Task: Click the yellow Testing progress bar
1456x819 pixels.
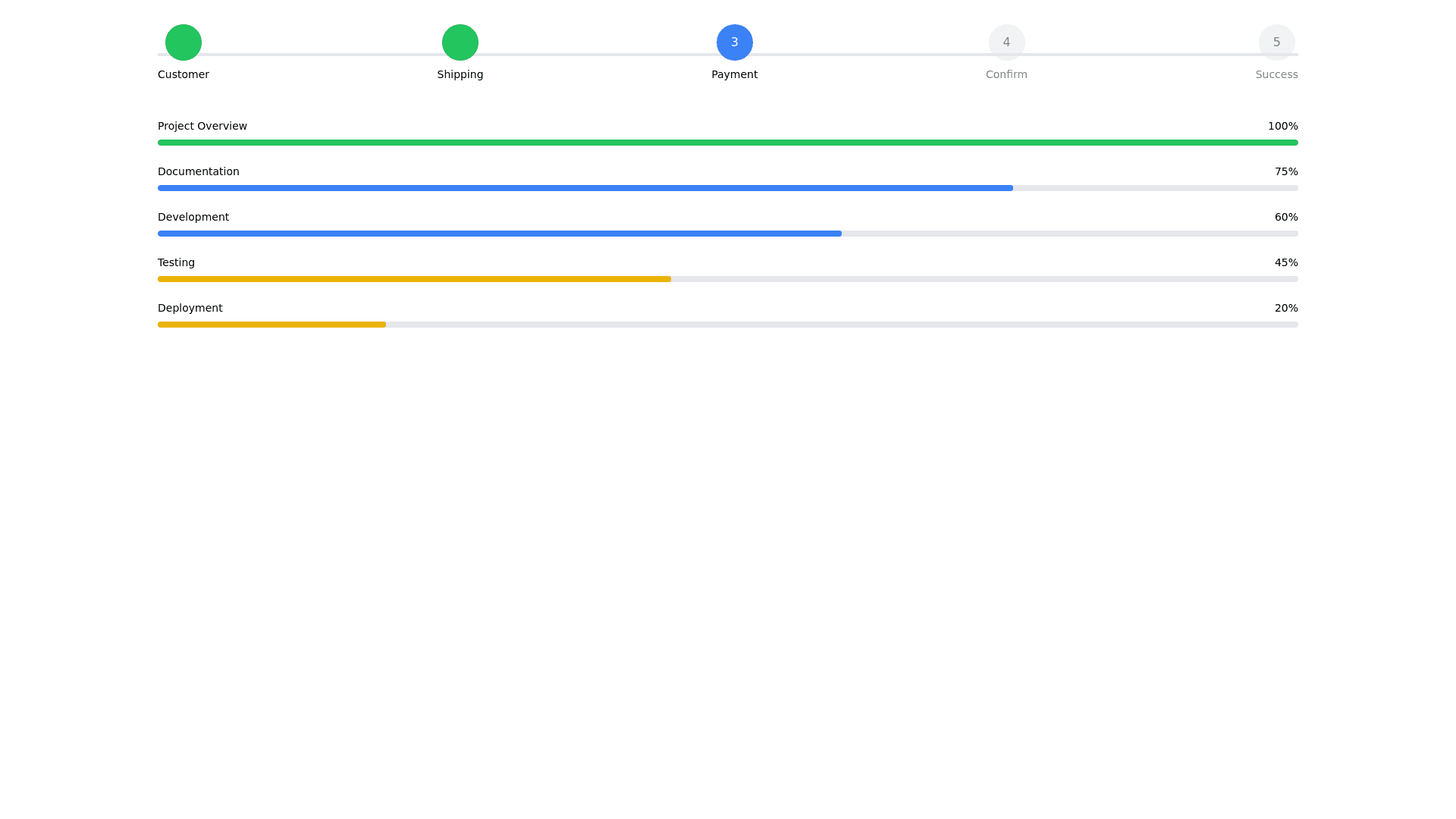Action: (414, 279)
